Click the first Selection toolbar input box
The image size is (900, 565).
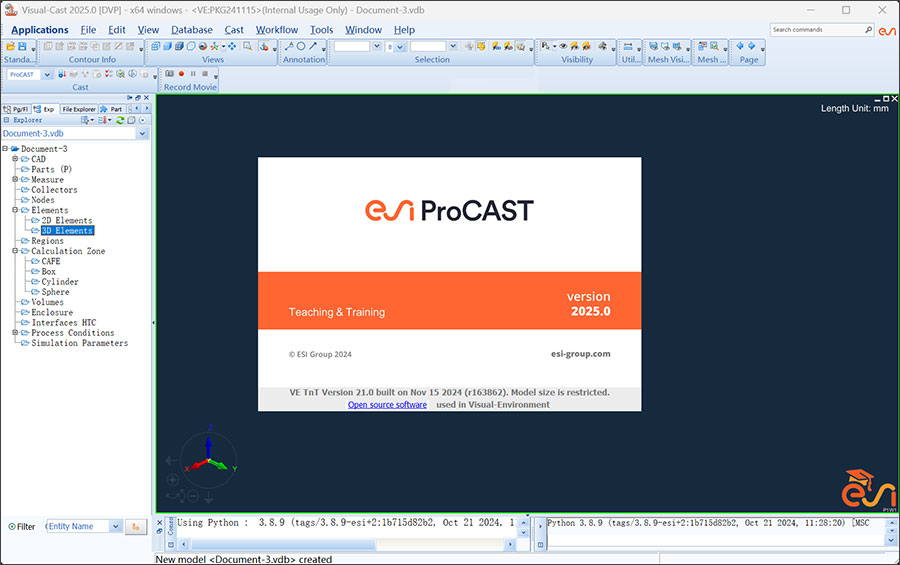(352, 47)
